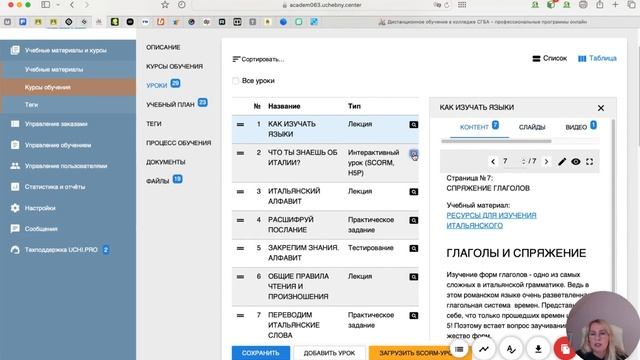Image resolution: width=640 pixels, height=360 pixels.
Task: Switch view to Таблица
Action: pos(597,58)
